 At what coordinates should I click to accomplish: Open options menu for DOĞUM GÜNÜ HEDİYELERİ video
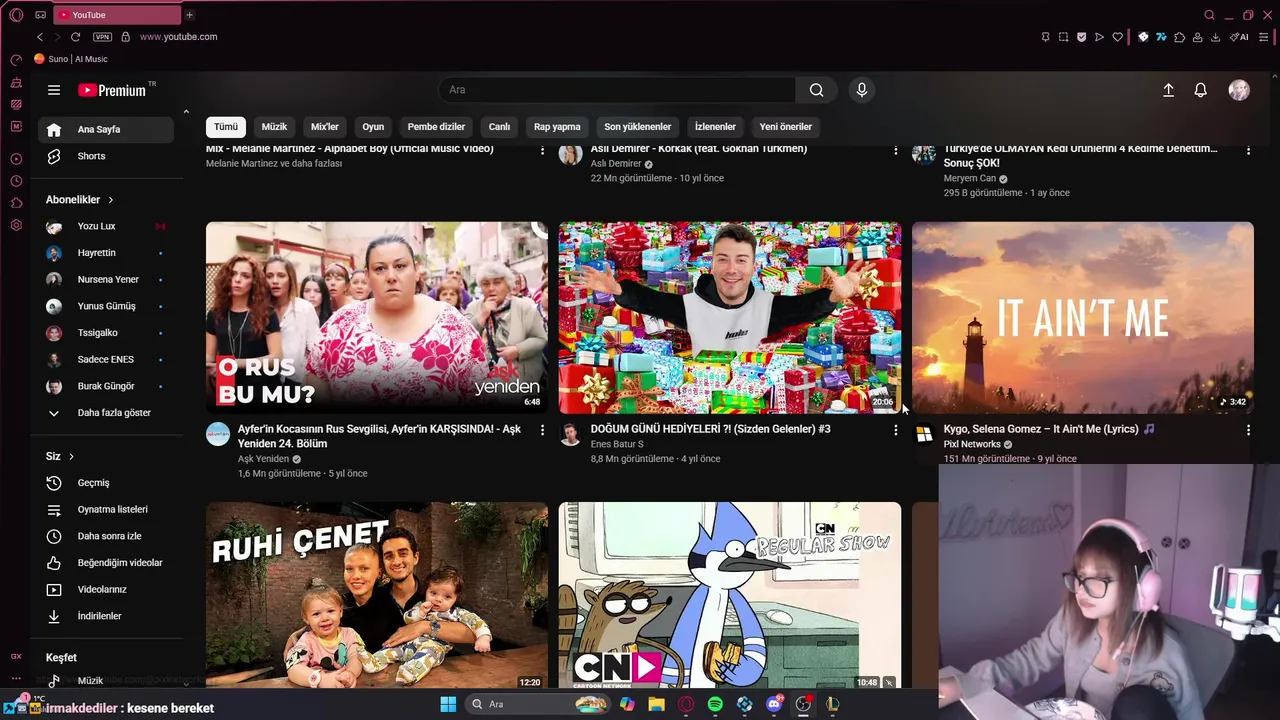895,430
